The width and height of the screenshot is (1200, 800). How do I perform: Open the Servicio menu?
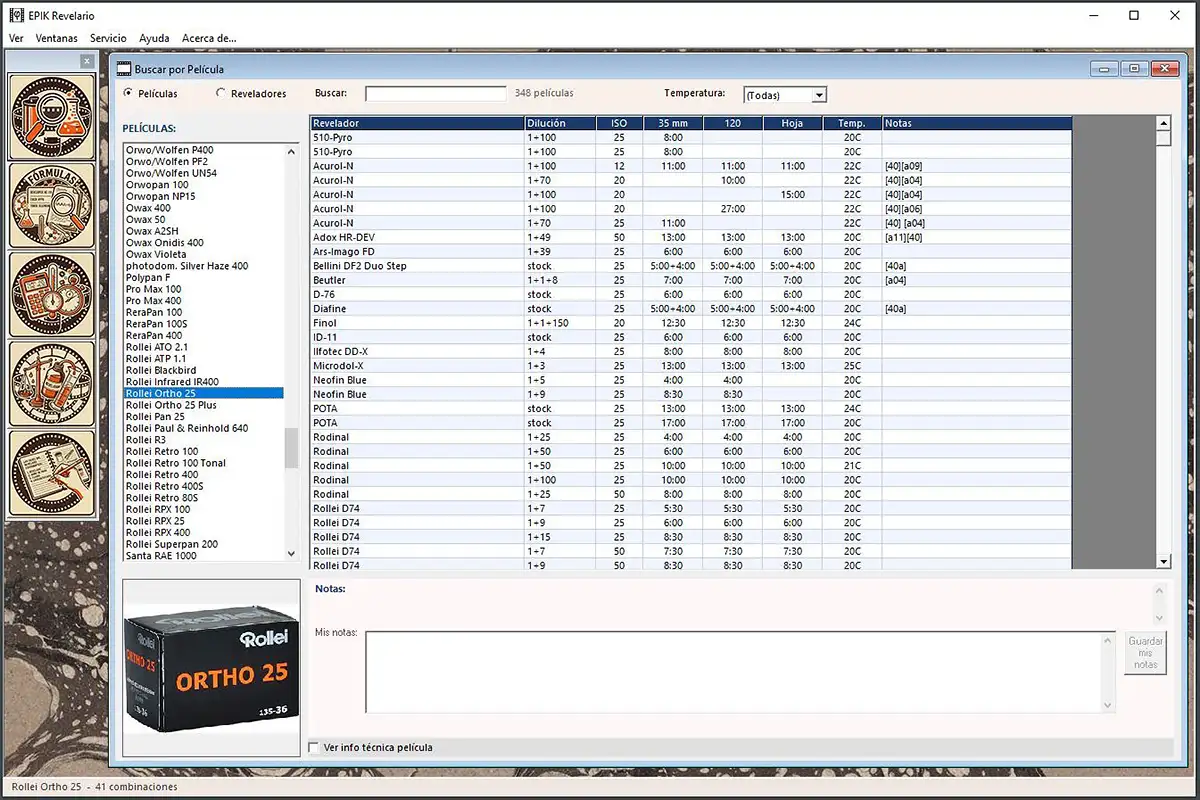[x=108, y=38]
